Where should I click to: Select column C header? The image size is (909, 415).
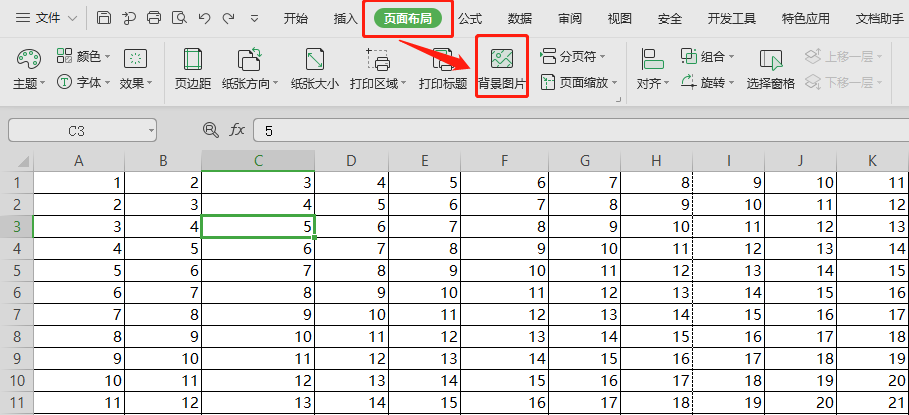[x=259, y=161]
